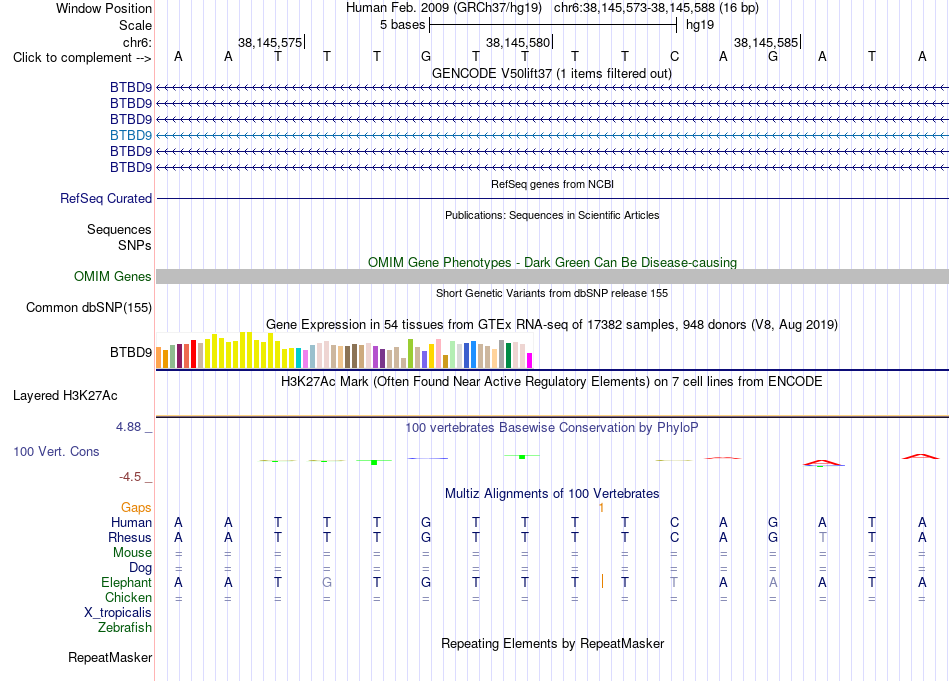This screenshot has width=950, height=681.
Task: Click the 38,145,585 ruler coordinate
Action: 766,42
